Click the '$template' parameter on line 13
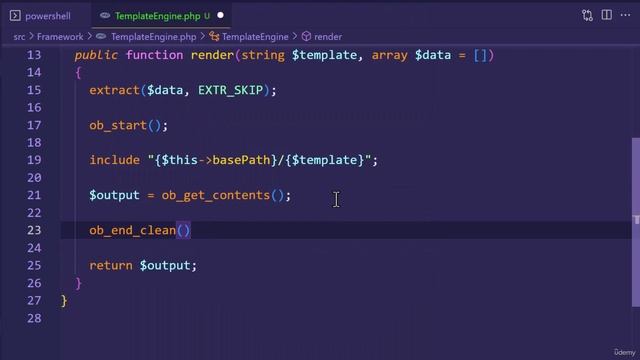This screenshot has height=360, width=640. pyautogui.click(x=324, y=55)
